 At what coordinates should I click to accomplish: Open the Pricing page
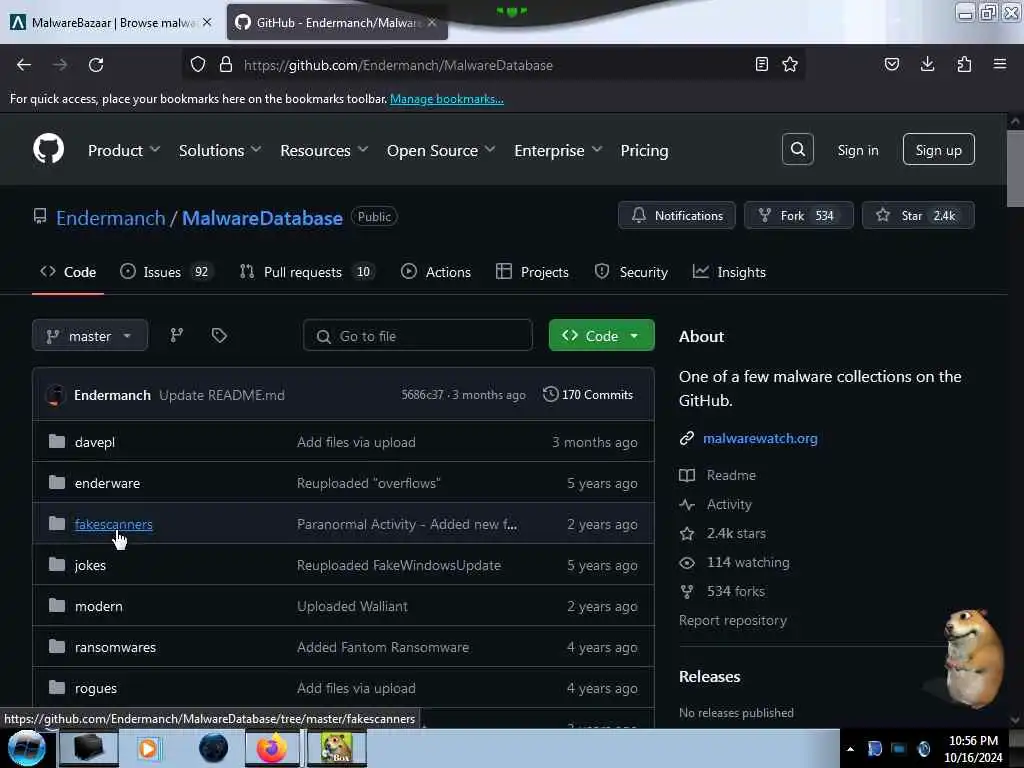tap(644, 151)
